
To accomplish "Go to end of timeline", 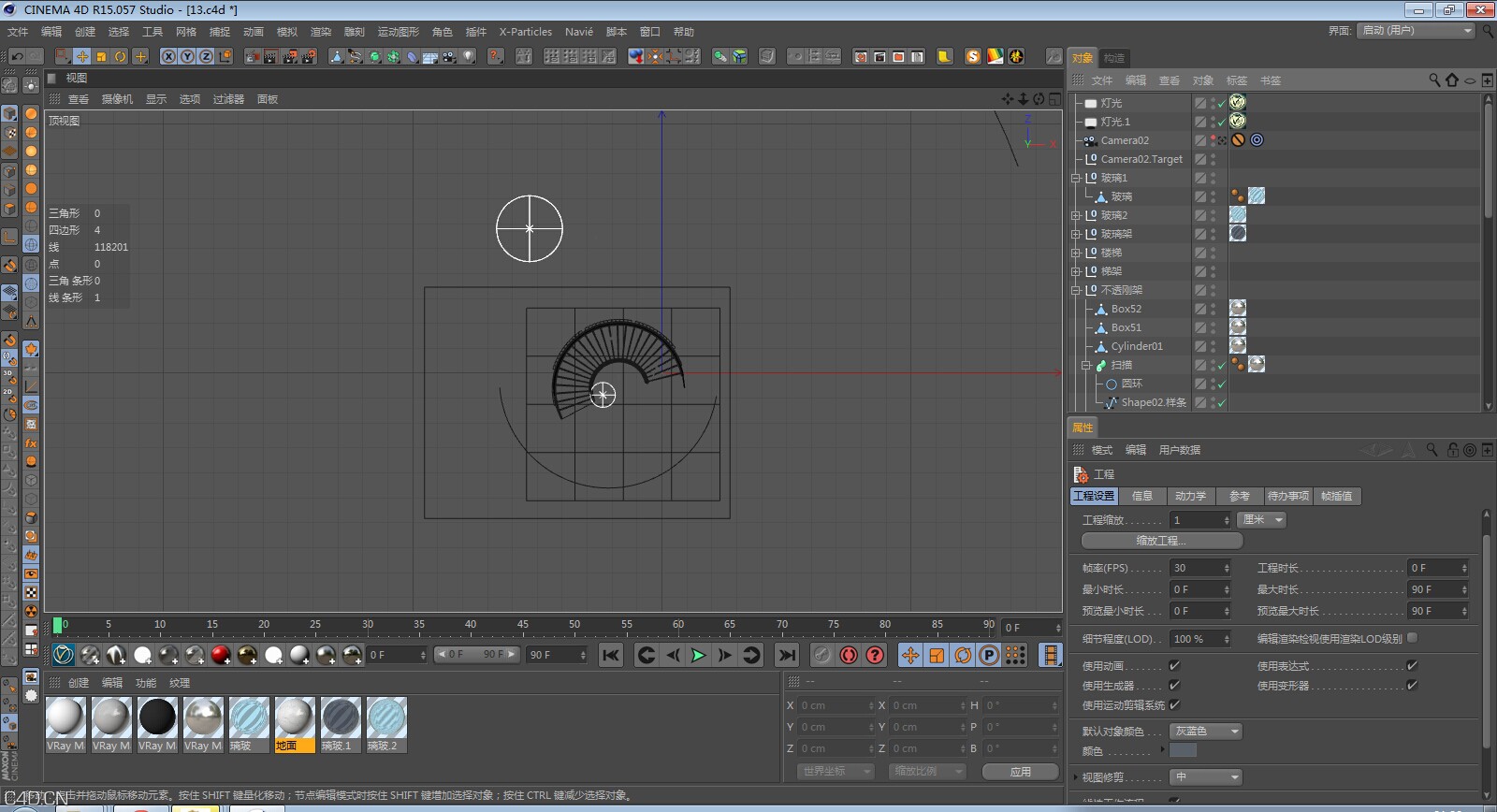I will 788,655.
